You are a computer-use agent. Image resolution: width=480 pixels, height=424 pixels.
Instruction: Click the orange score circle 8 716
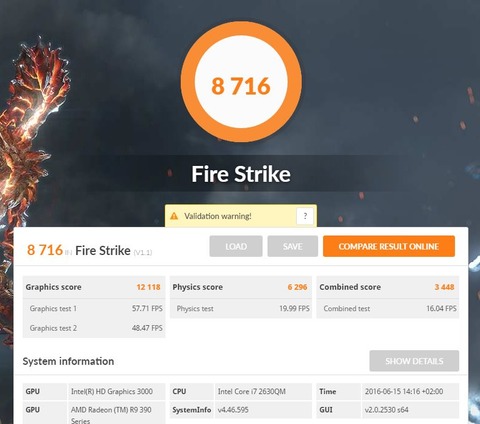point(241,82)
